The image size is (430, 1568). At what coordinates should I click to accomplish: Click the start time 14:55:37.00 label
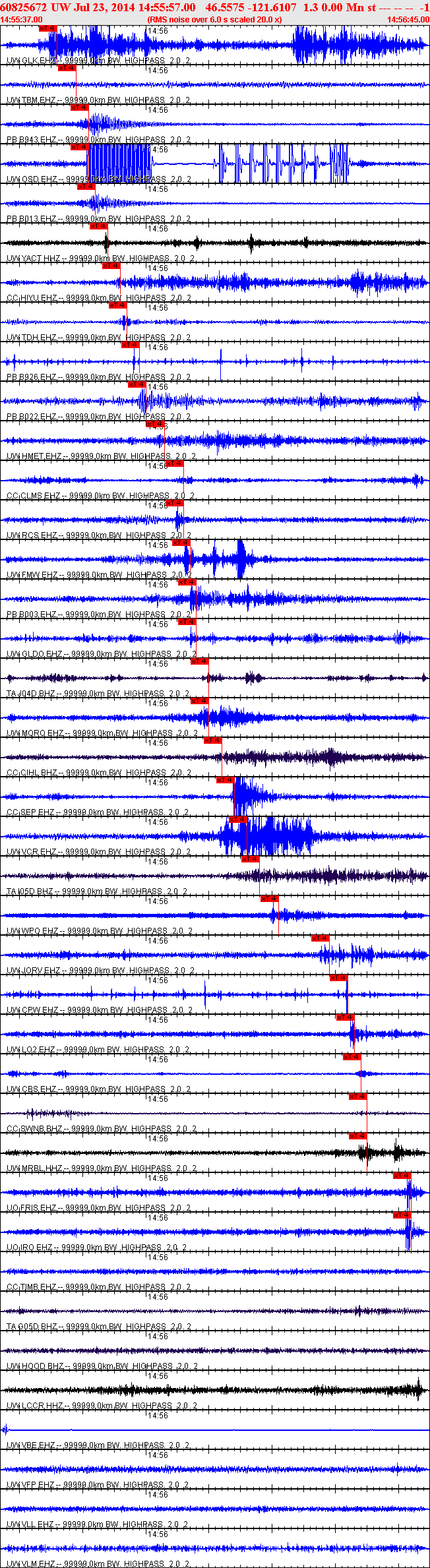tap(21, 20)
